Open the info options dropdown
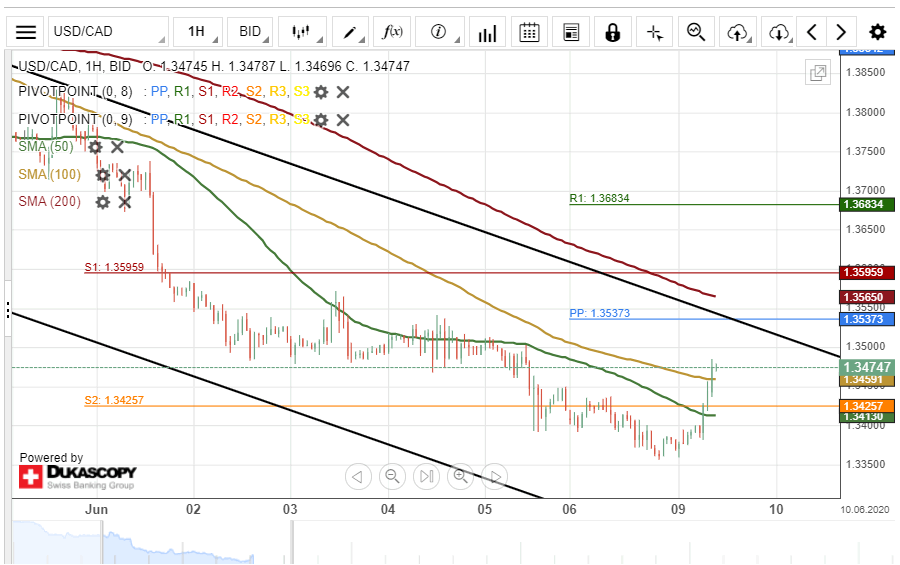The height and width of the screenshot is (565, 900). tap(440, 32)
